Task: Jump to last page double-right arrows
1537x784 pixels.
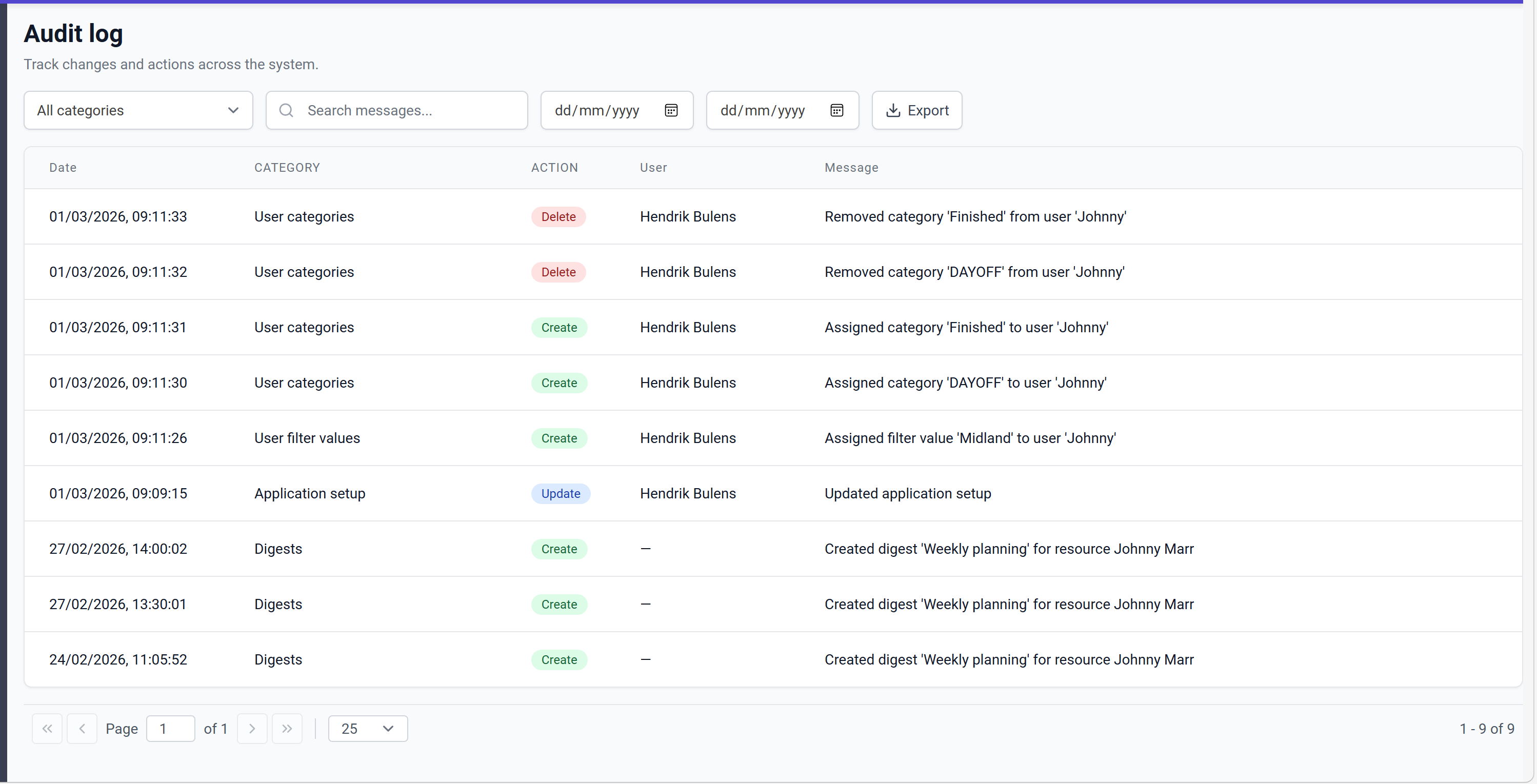Action: [287, 729]
